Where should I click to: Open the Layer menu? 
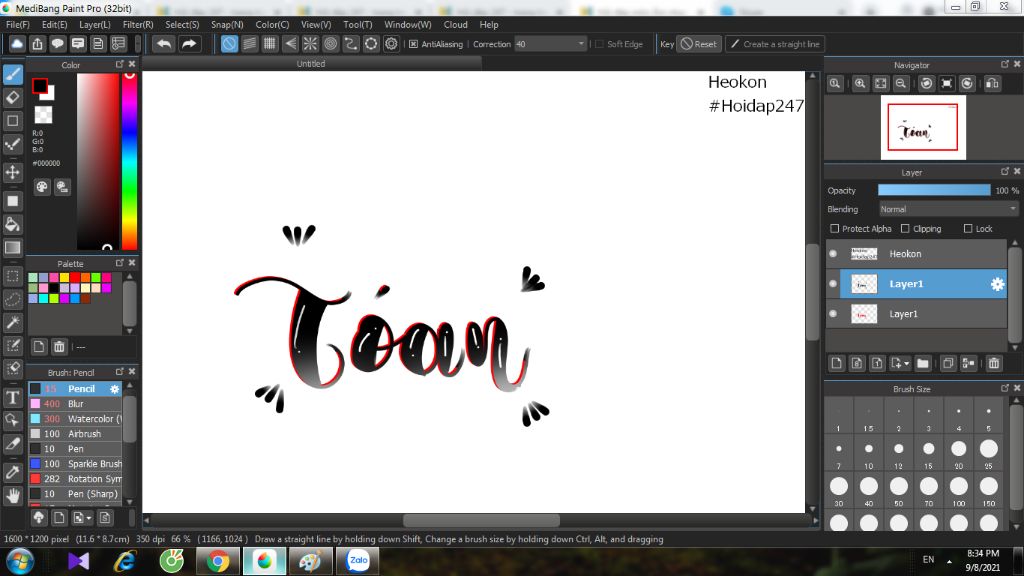[x=95, y=24]
